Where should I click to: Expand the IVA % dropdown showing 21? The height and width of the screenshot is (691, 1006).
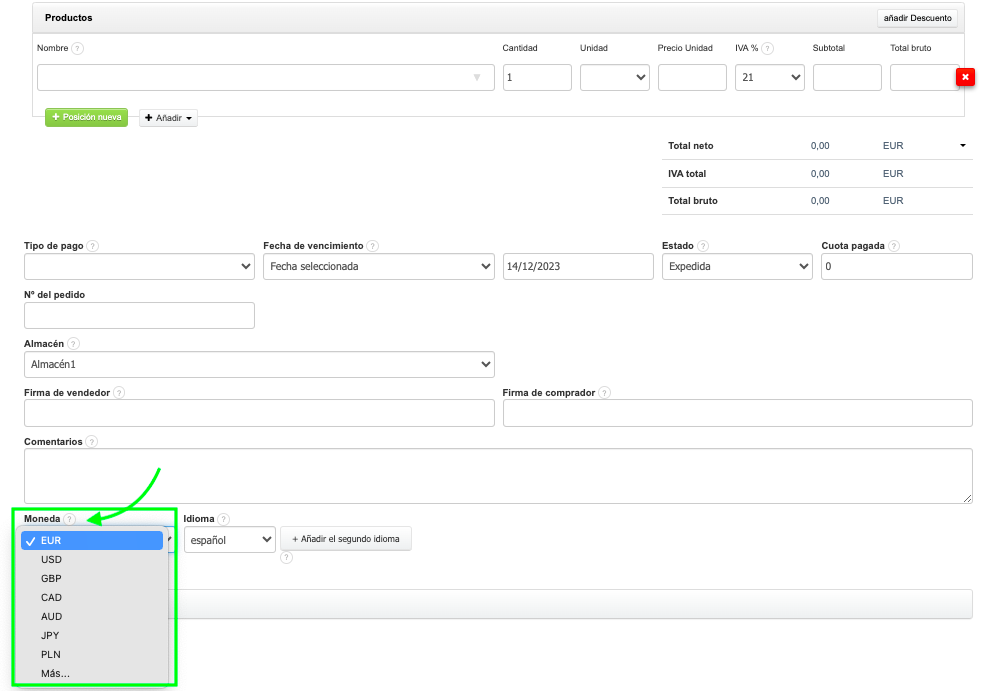[769, 77]
